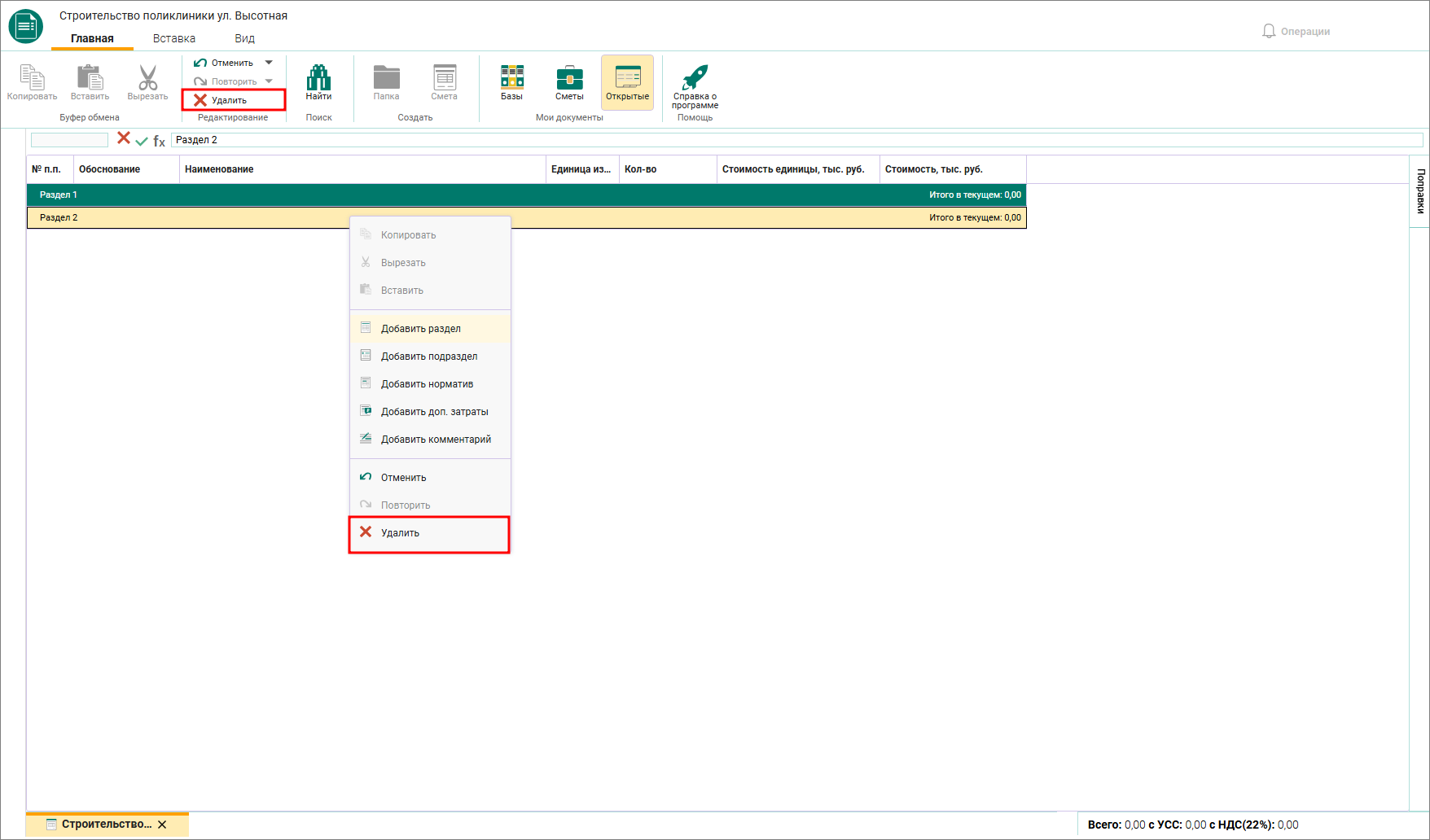Click the fx function icon
The image size is (1430, 840).
click(159, 141)
